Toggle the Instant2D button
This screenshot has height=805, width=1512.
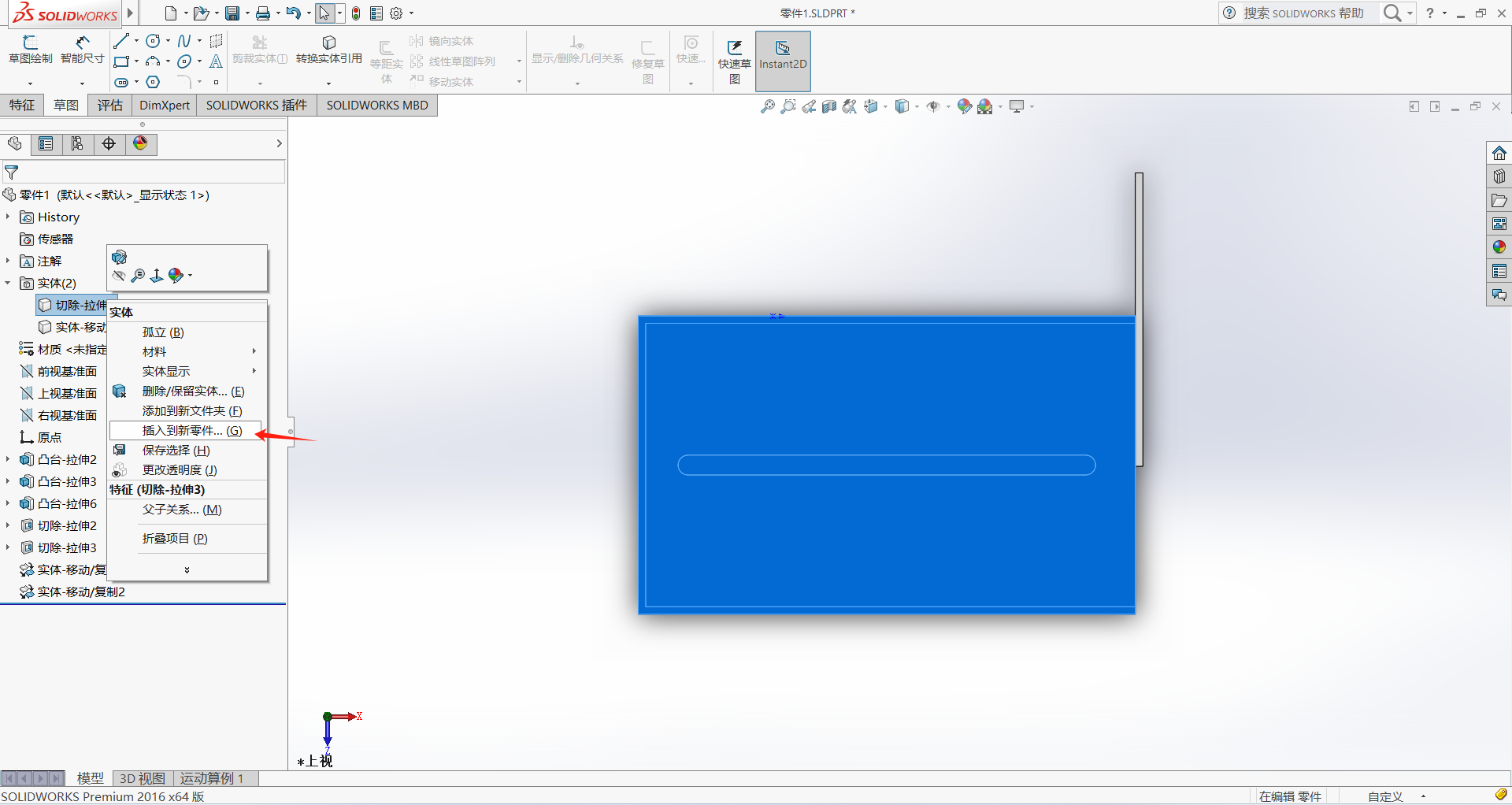click(x=783, y=61)
